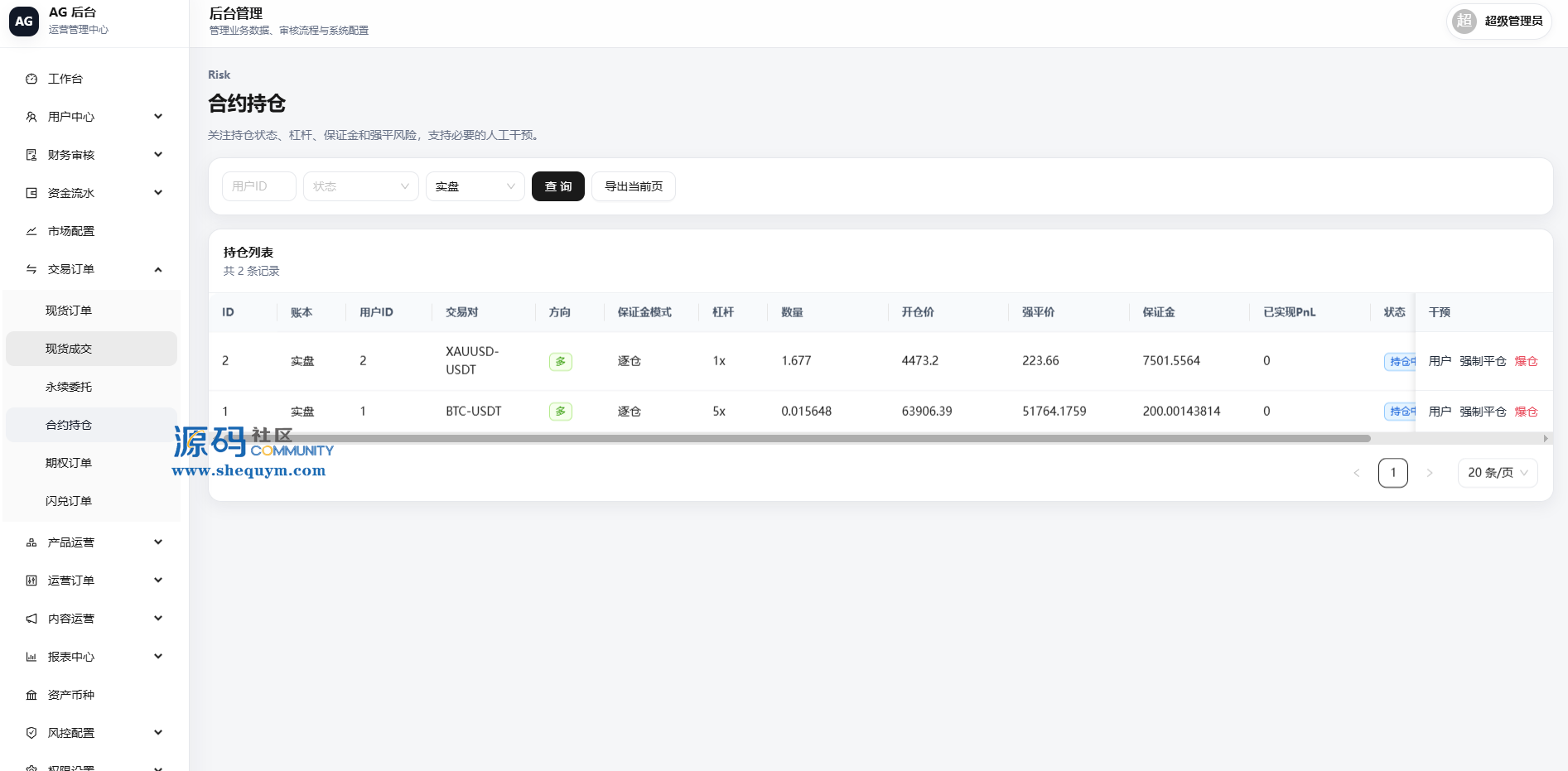This screenshot has width=1568, height=771.
Task: Click the 运营订单 sidebar icon
Action: coord(31,581)
